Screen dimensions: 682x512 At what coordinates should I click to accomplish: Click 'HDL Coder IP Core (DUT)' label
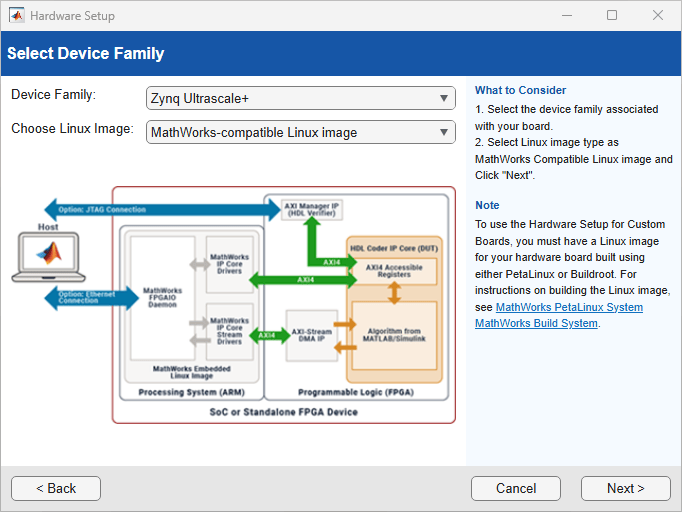pos(394,248)
